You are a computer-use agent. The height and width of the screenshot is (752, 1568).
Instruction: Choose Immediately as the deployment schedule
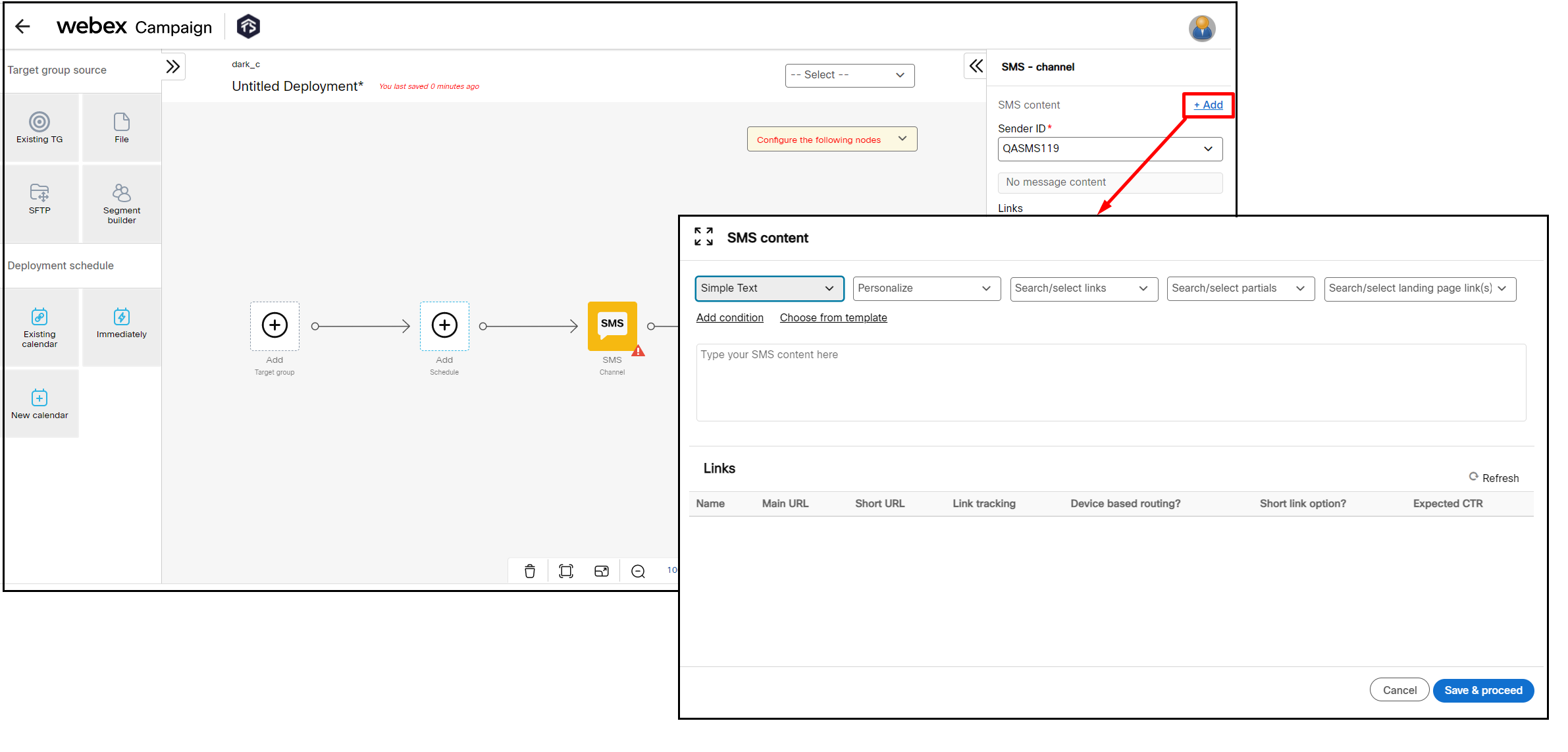(121, 324)
